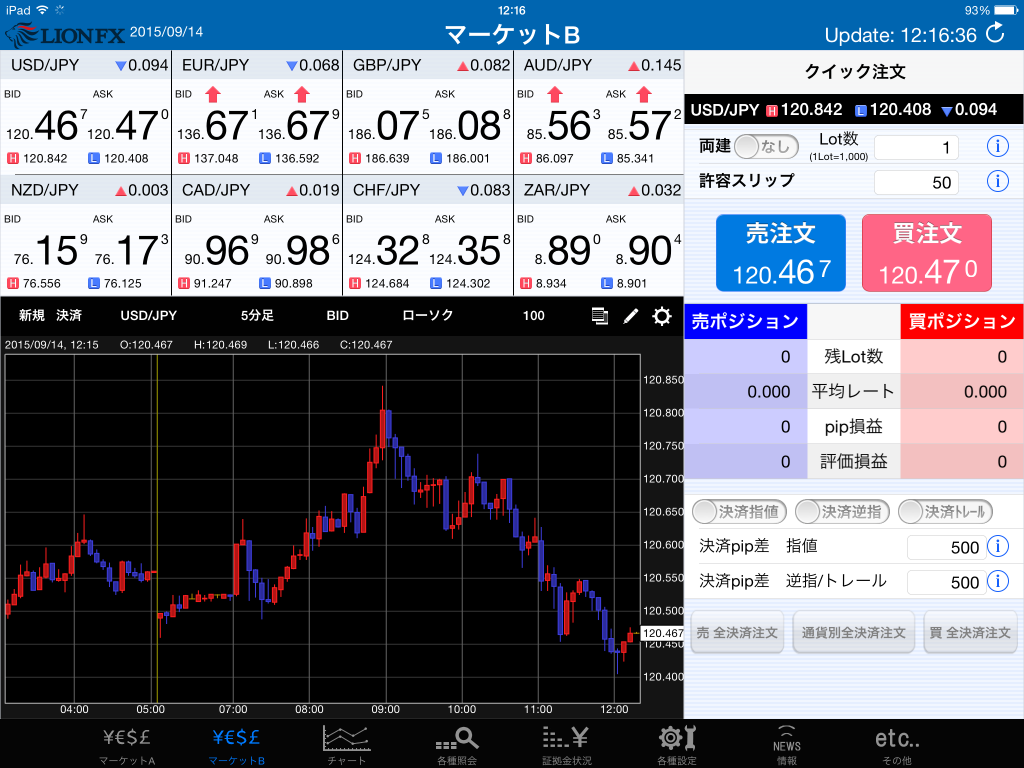
Task: Tap 売注文 120.467 button
Action: click(x=780, y=253)
